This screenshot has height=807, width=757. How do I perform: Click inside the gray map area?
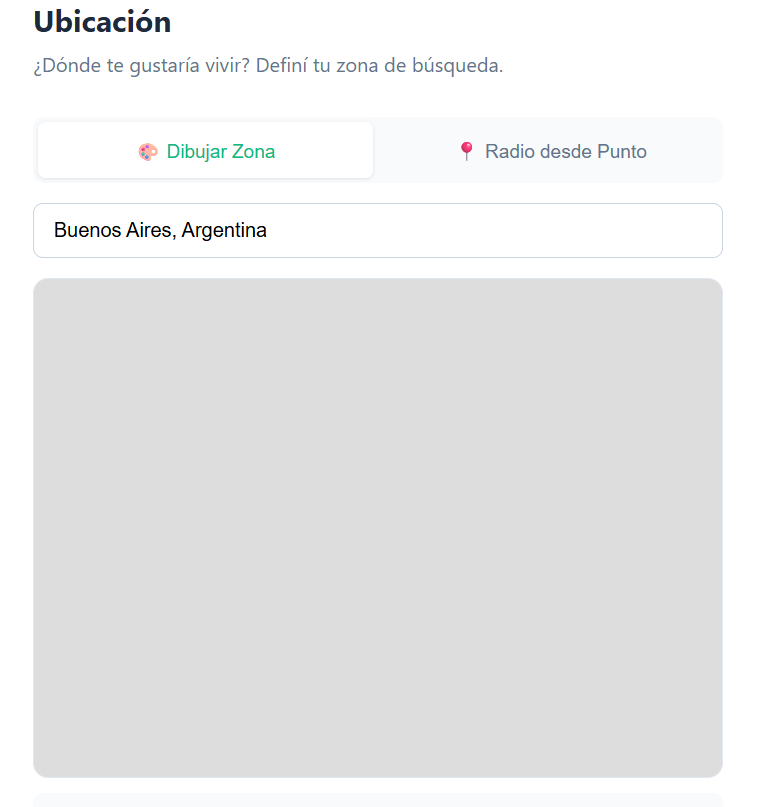tap(378, 528)
